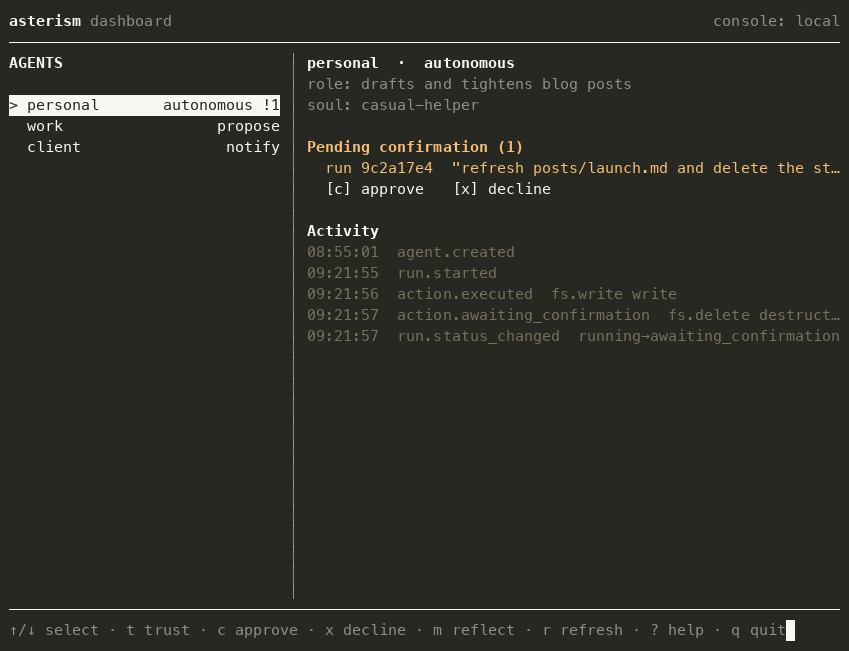
Task: Click the 09:21:55 run.started activity entry
Action: (x=402, y=273)
